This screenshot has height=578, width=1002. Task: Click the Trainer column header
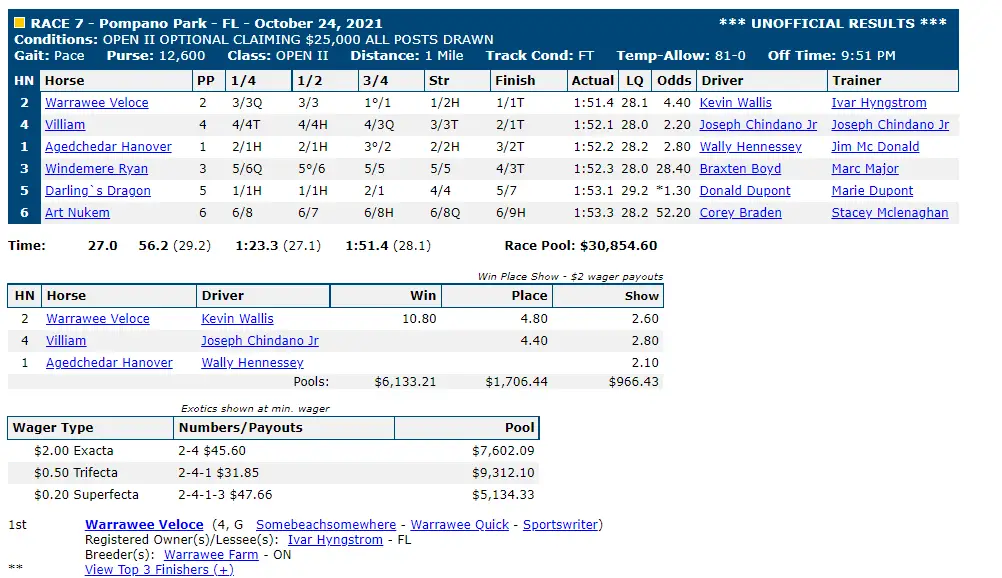point(893,81)
